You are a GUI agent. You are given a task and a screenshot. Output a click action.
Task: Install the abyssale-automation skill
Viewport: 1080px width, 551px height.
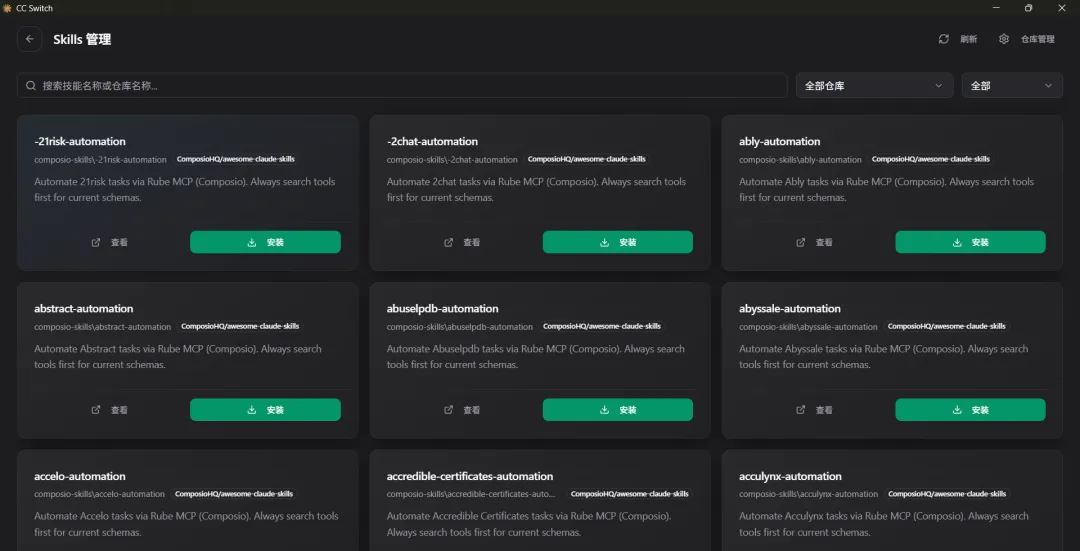pos(970,410)
